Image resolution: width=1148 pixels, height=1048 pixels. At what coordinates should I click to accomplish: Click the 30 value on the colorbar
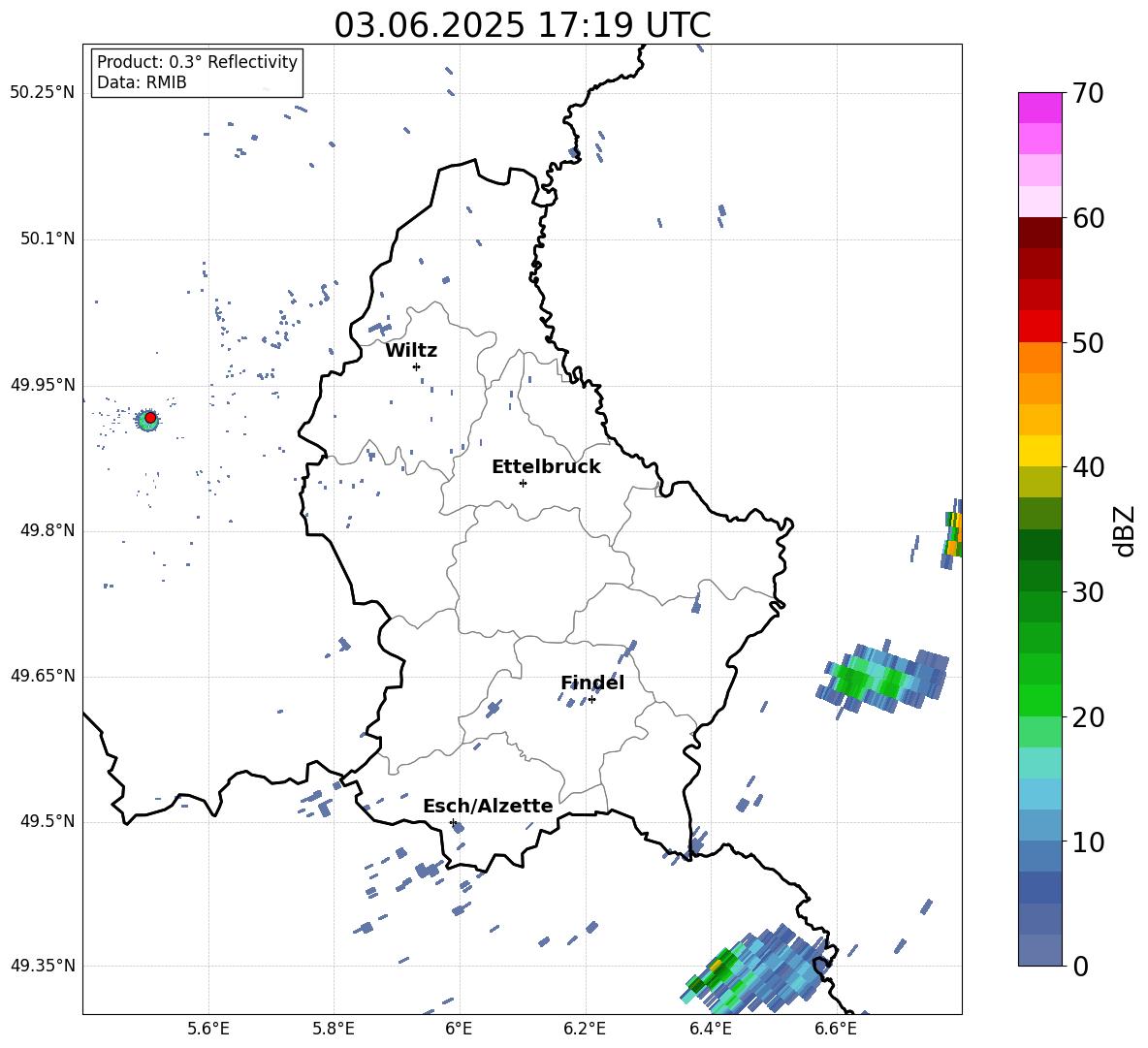pyautogui.click(x=1088, y=592)
